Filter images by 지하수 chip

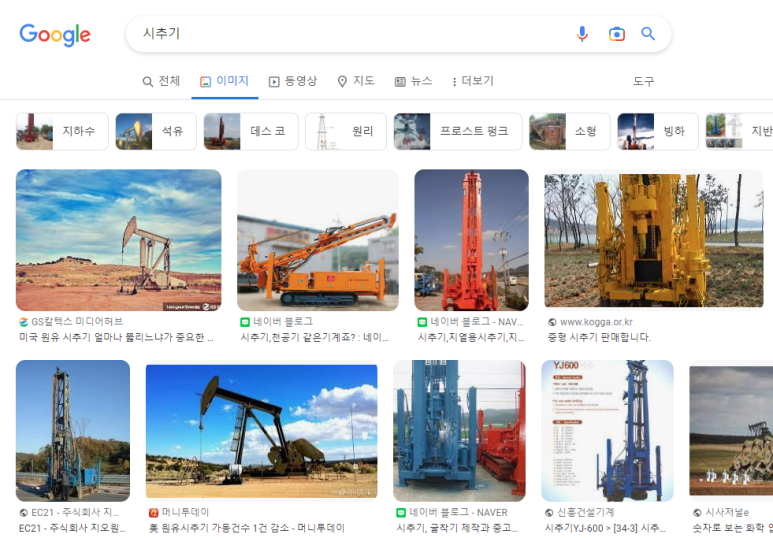(x=62, y=131)
